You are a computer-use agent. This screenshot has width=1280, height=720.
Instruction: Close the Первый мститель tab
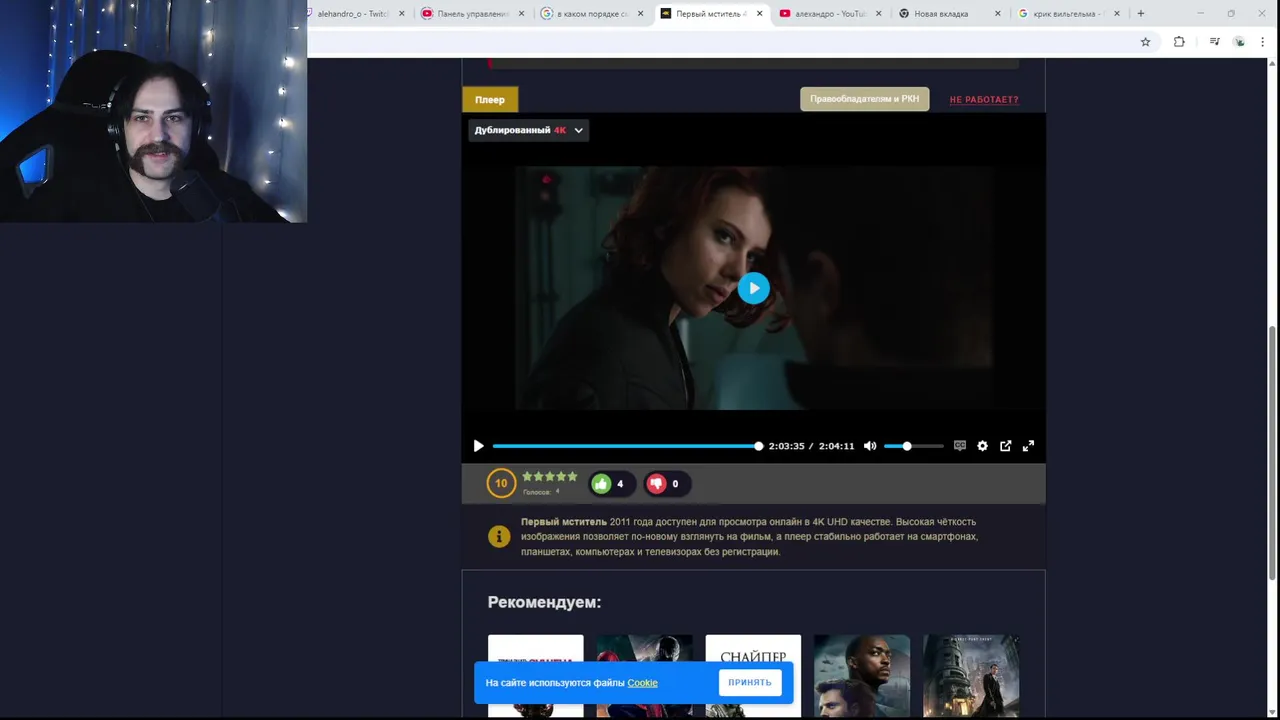(x=760, y=14)
